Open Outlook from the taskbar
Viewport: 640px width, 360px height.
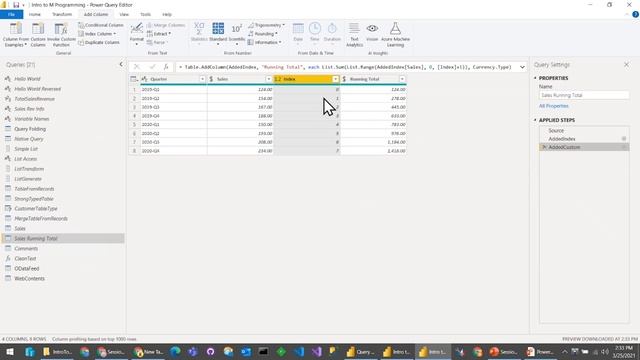coord(246,351)
